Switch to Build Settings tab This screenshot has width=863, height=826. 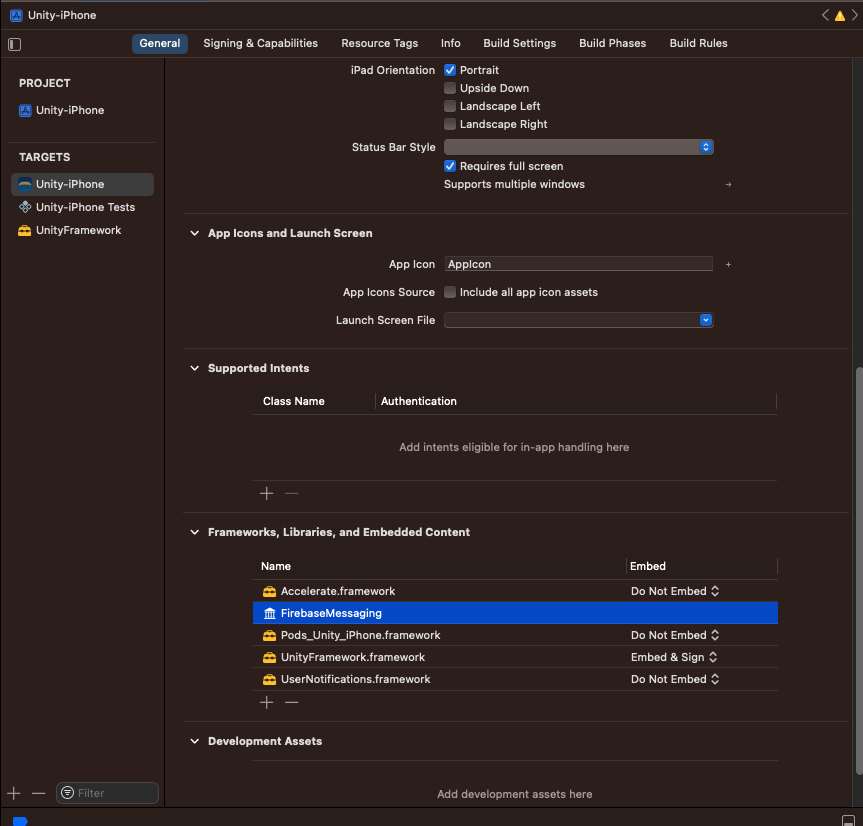[x=519, y=43]
